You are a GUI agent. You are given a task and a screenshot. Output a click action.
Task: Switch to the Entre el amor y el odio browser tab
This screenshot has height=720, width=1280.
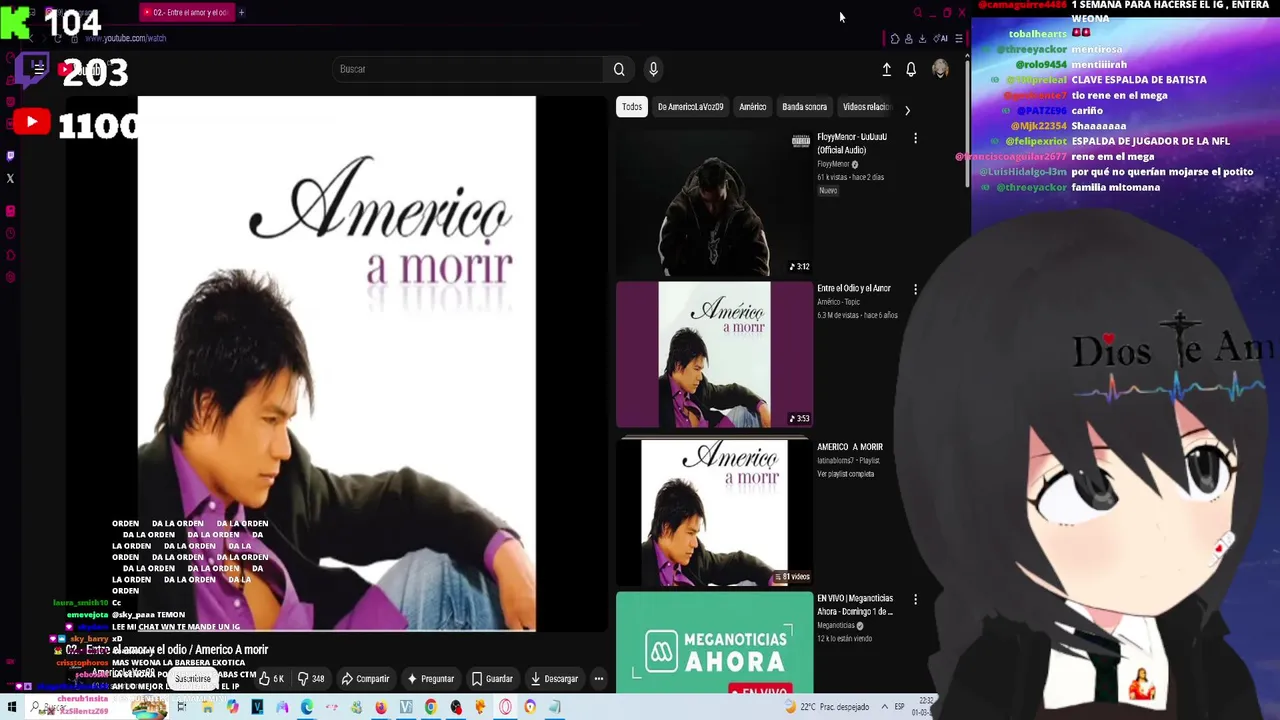pos(186,13)
